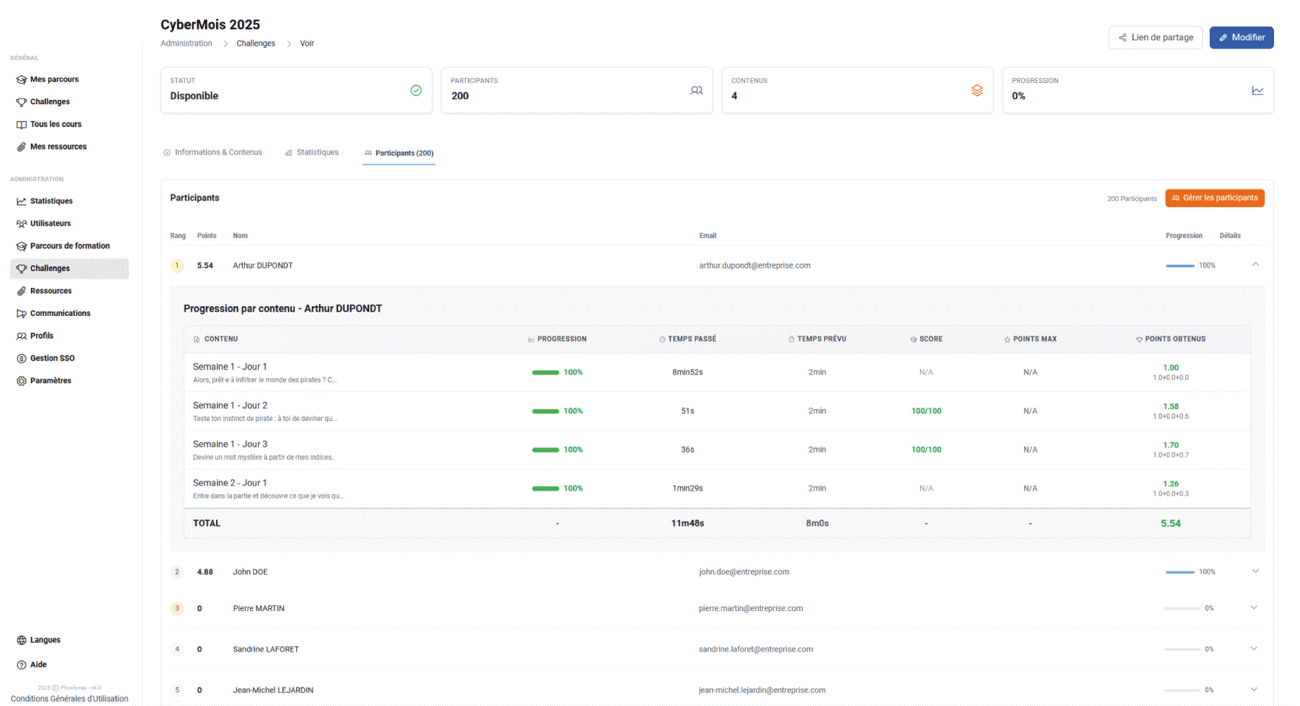
Task: Click the Participants card group icon
Action: 696,90
